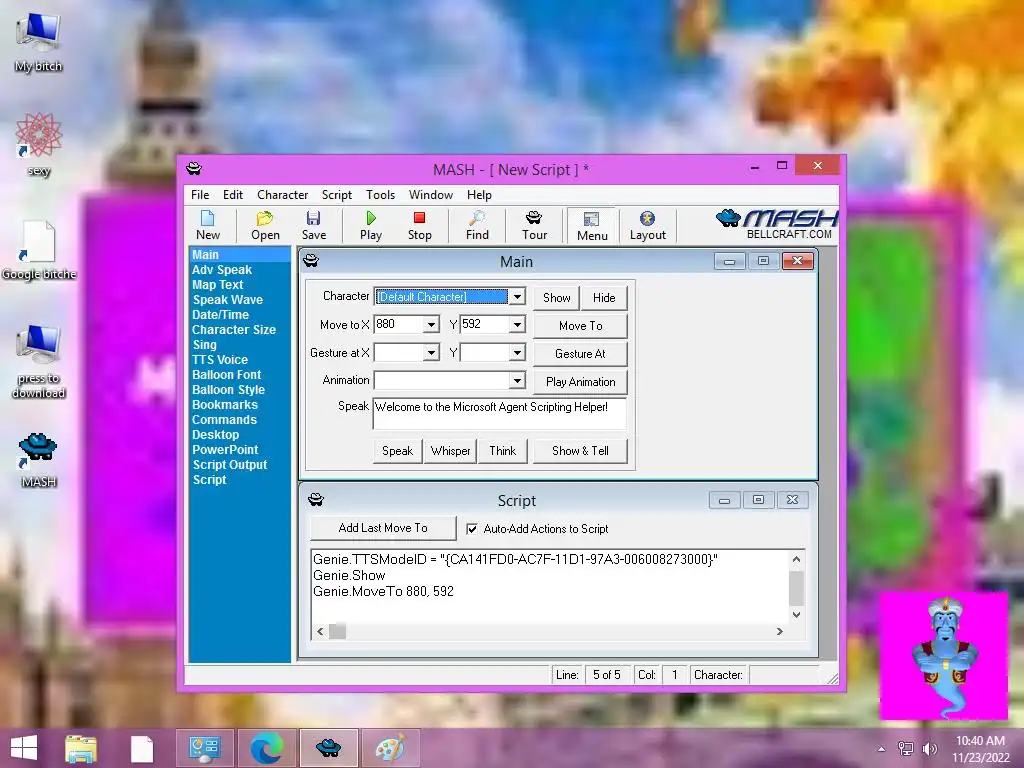Image resolution: width=1024 pixels, height=768 pixels.
Task: Open the Windows Start button
Action: (x=24, y=748)
